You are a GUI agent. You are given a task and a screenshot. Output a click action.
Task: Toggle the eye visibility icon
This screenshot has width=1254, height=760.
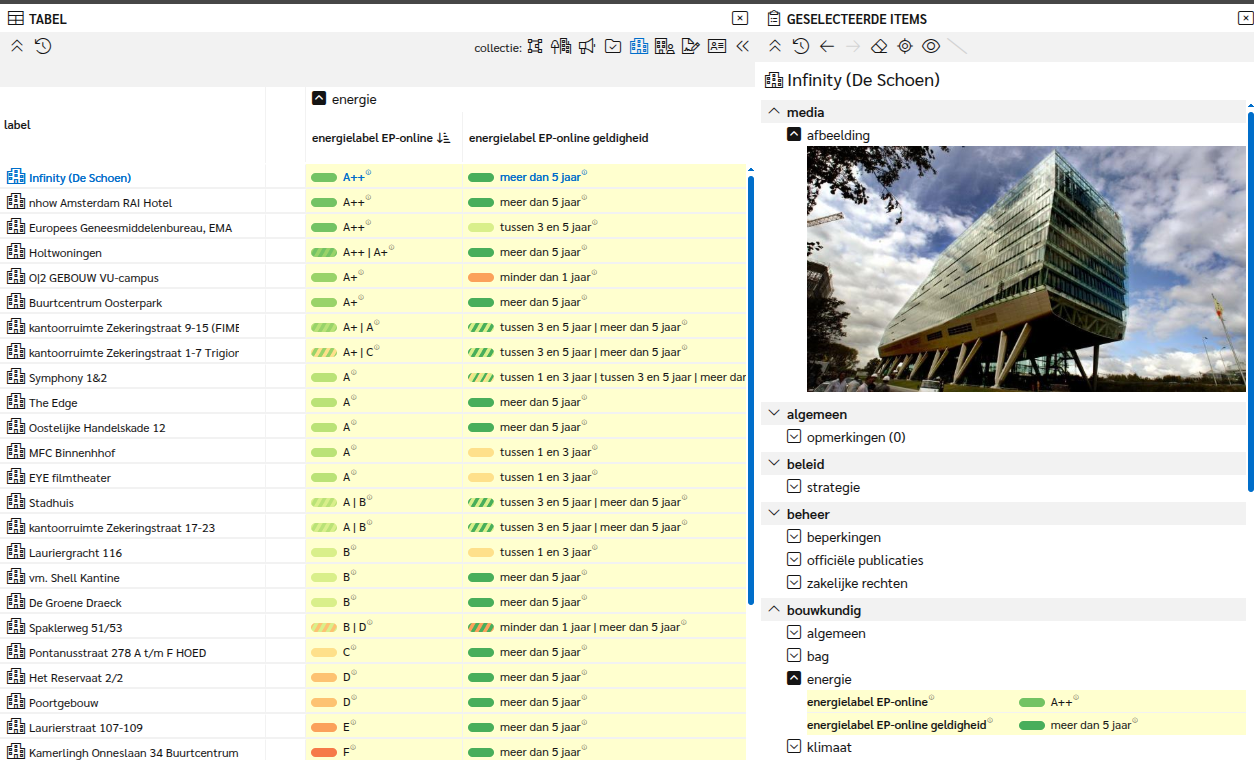[x=930, y=46]
